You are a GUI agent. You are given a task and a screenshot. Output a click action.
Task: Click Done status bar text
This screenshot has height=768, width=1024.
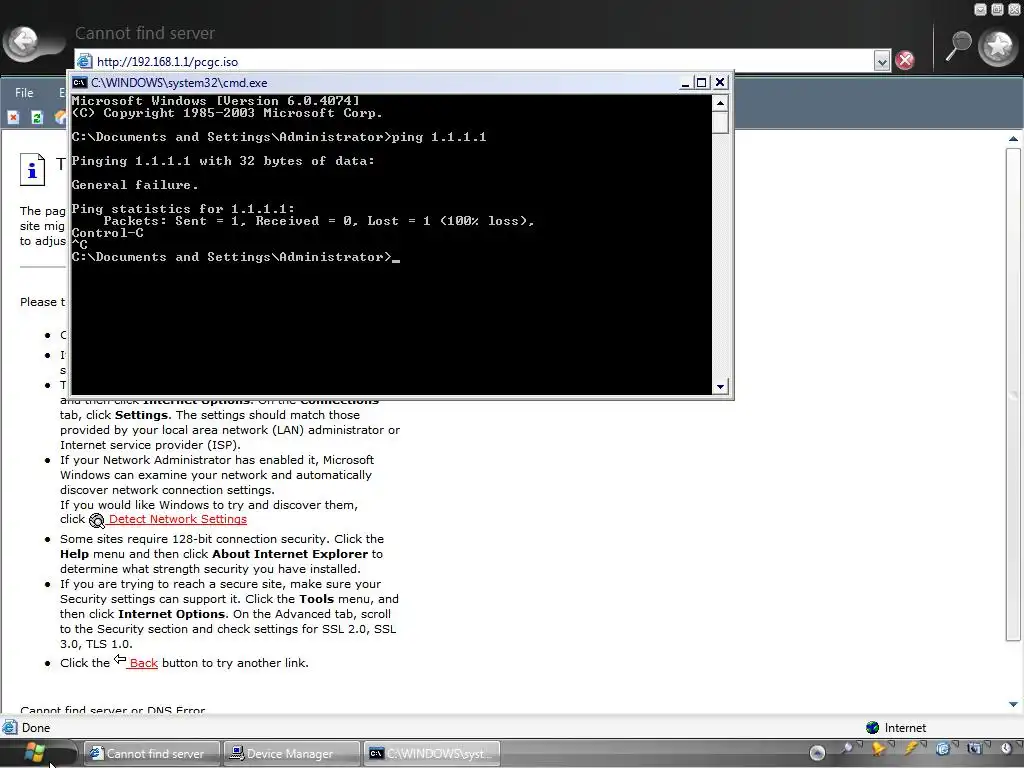pos(36,728)
